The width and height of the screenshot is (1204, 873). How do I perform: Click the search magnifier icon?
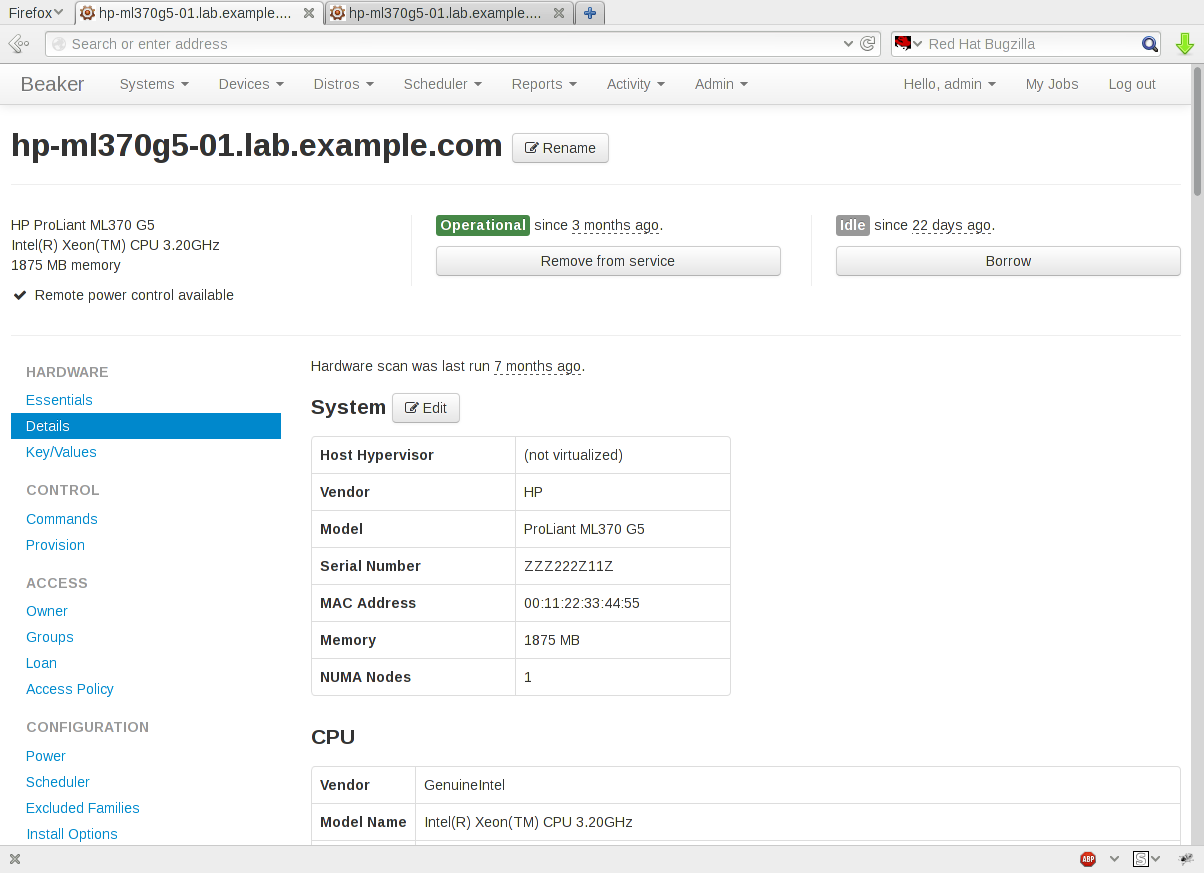click(1150, 44)
